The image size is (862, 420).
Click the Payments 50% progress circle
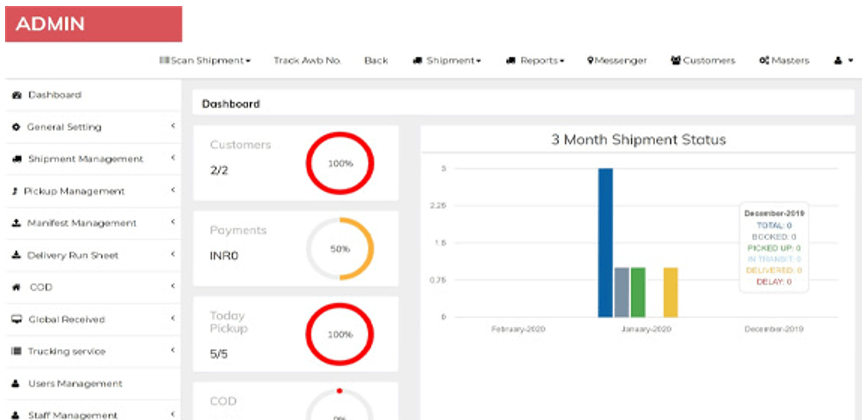(x=339, y=248)
